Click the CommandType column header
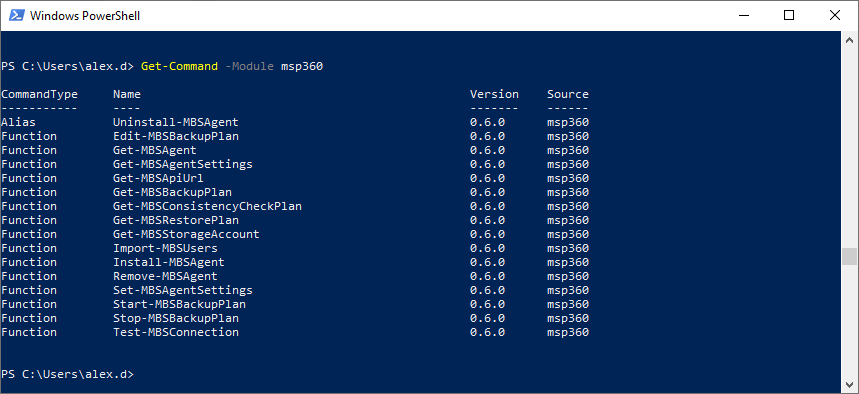This screenshot has width=859, height=394. (39, 94)
